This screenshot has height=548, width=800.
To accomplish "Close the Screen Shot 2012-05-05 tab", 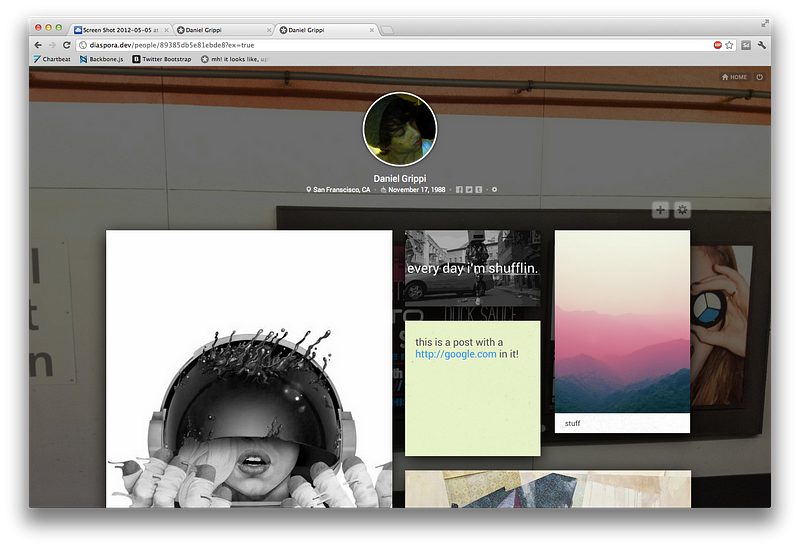I will [x=166, y=30].
